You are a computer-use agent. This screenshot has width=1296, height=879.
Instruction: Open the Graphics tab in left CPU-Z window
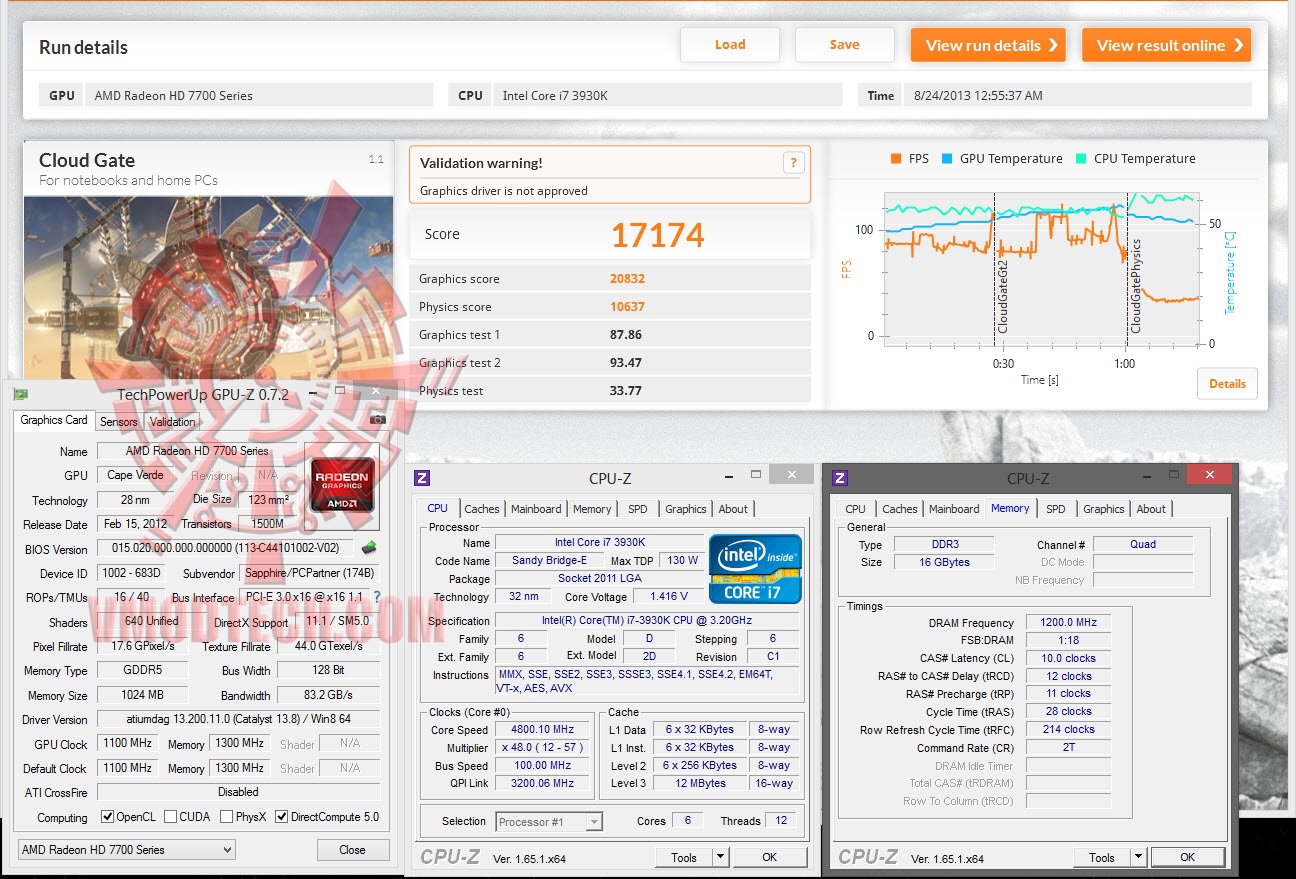[686, 509]
